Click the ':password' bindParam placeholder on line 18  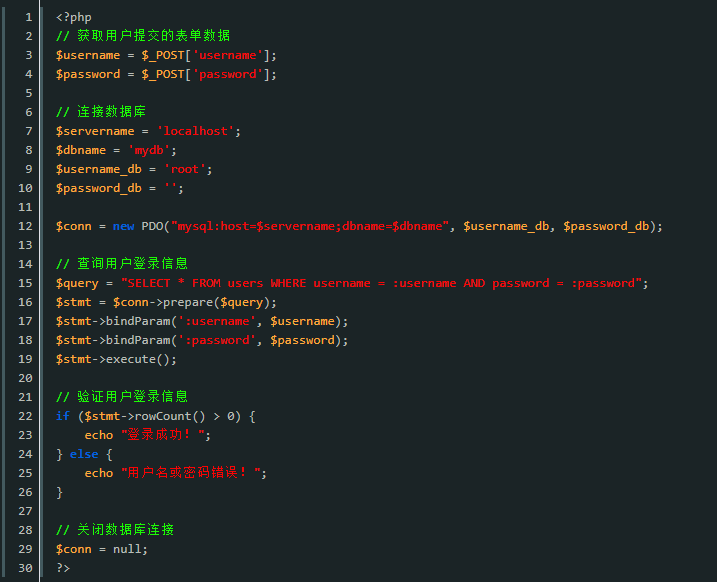coord(217,340)
